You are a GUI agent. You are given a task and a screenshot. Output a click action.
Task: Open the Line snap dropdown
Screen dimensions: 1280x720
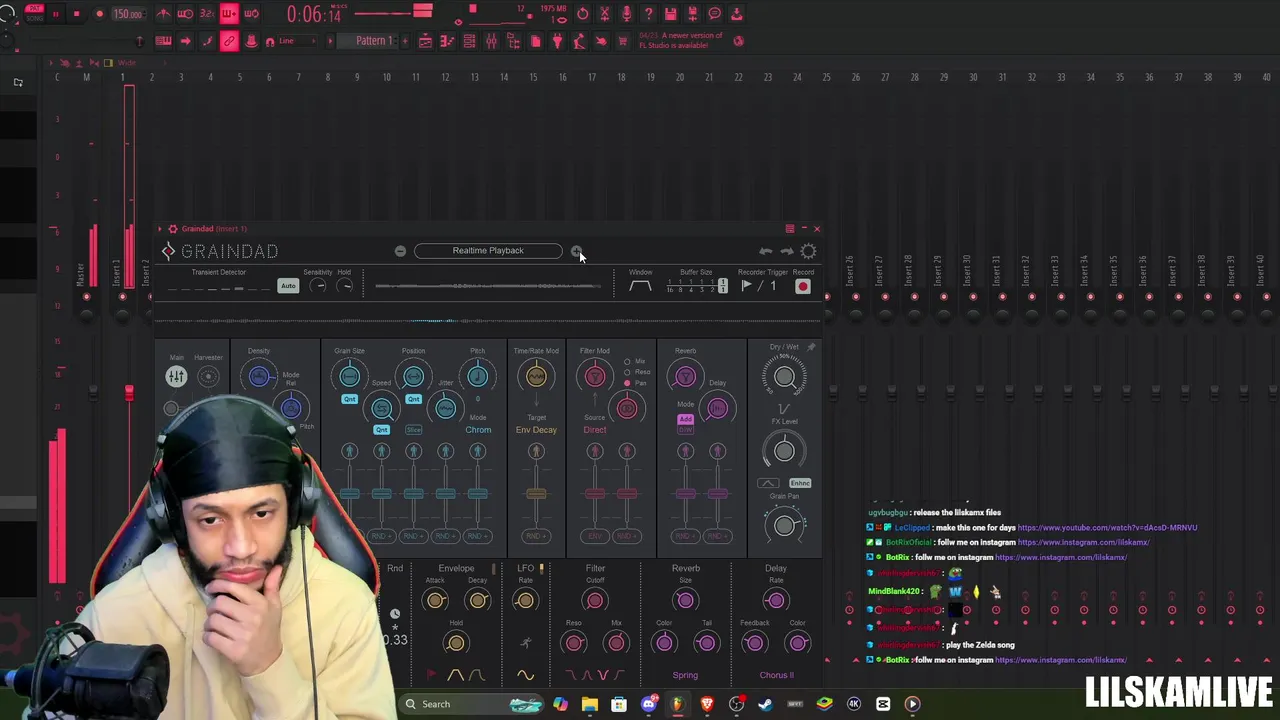(x=297, y=41)
